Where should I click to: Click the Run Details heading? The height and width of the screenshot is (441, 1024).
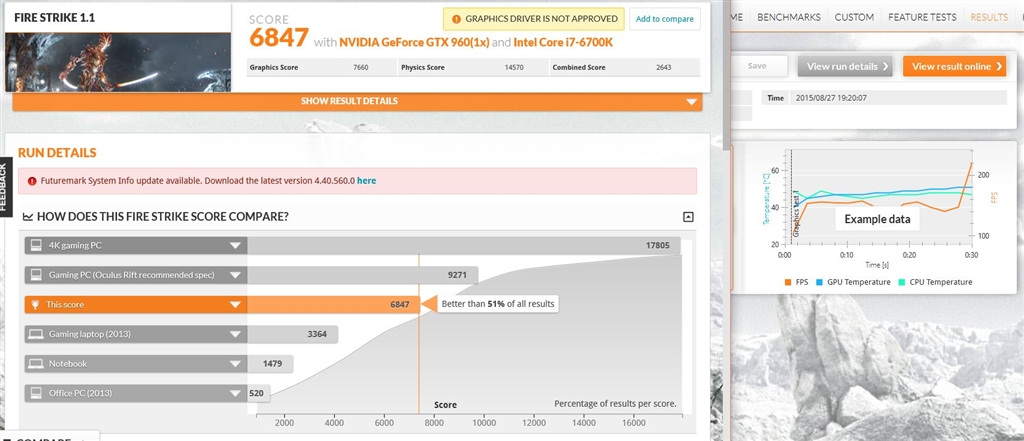point(57,153)
